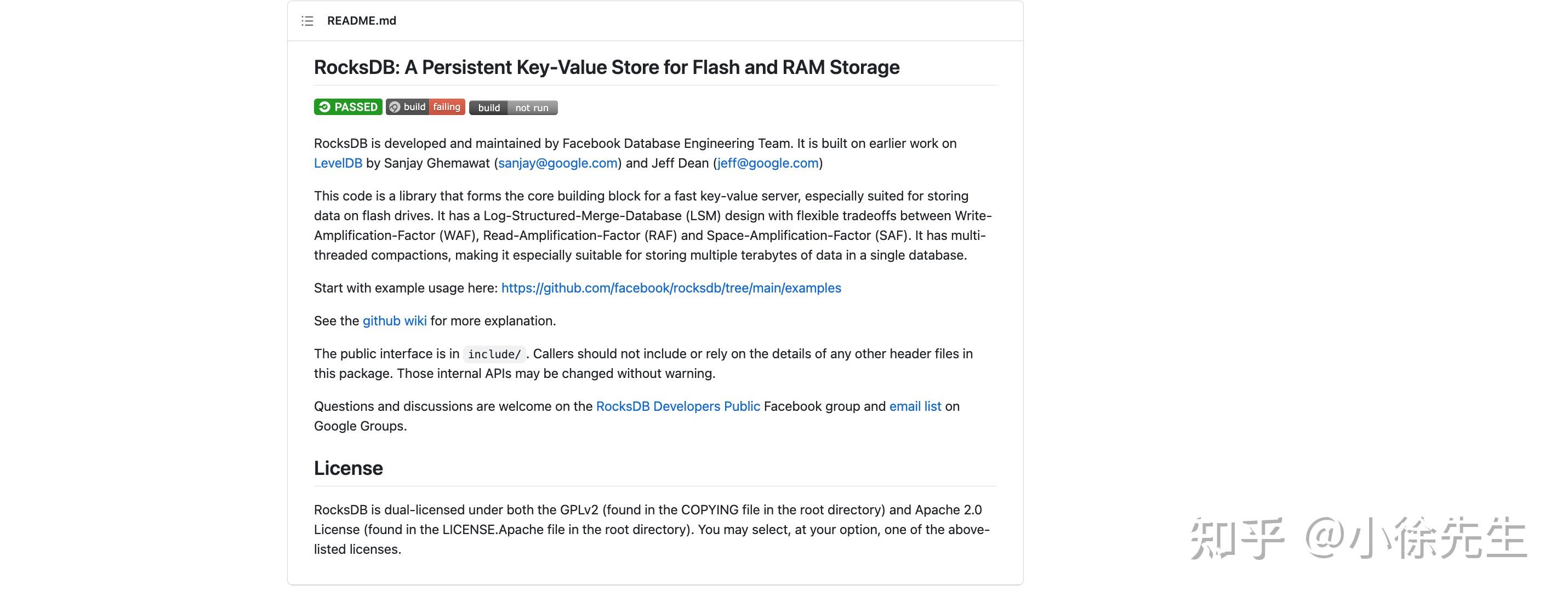Click the circular arrow icon in PASSED badge
The width and height of the screenshot is (1568, 602).
324,107
